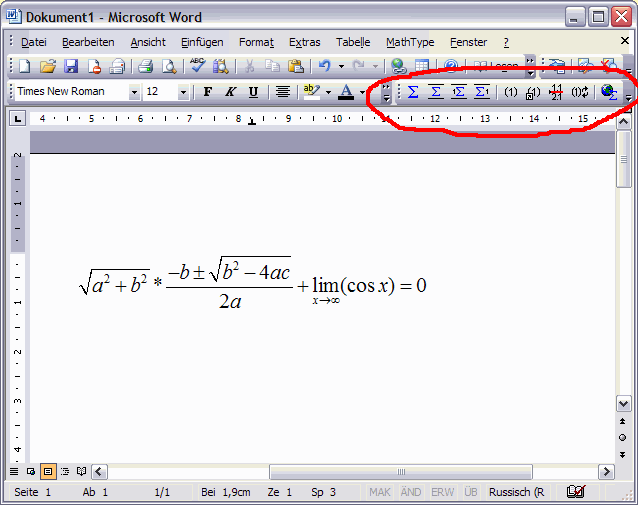Screen dimensions: 638x505
Task: Toggle justified paragraph alignment
Action: pyautogui.click(x=282, y=92)
